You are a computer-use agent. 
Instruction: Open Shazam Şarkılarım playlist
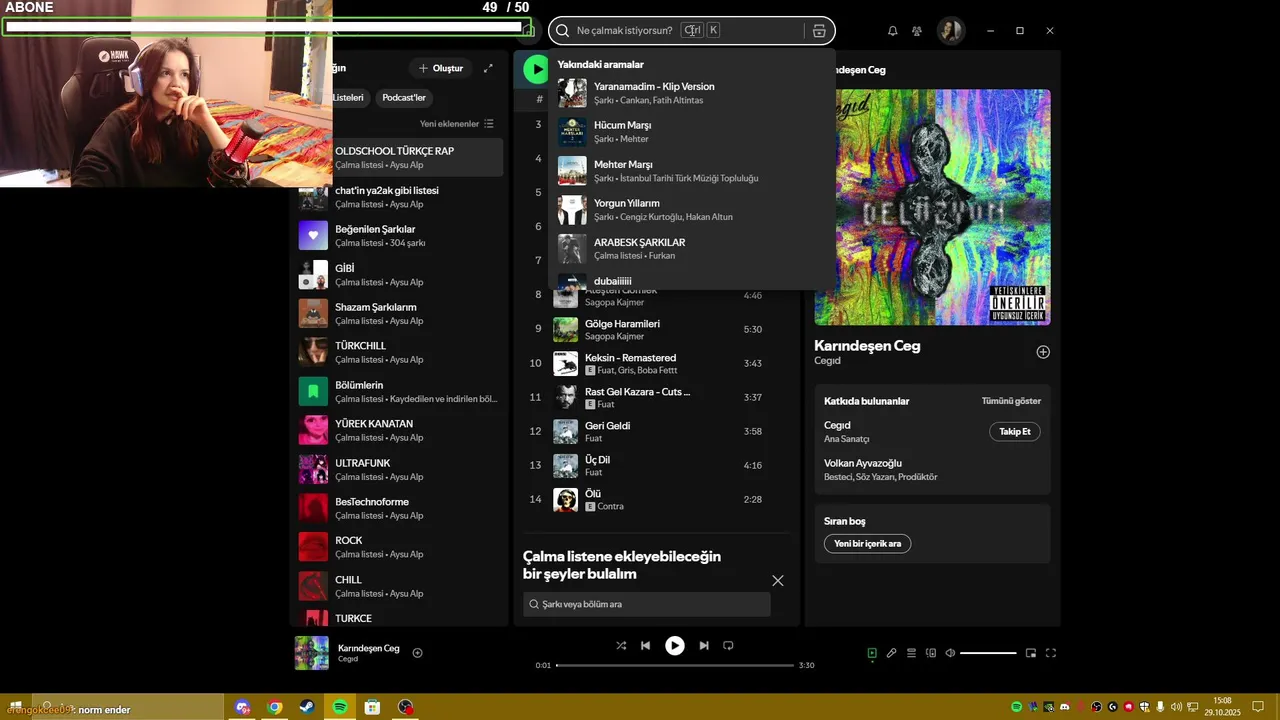point(400,314)
